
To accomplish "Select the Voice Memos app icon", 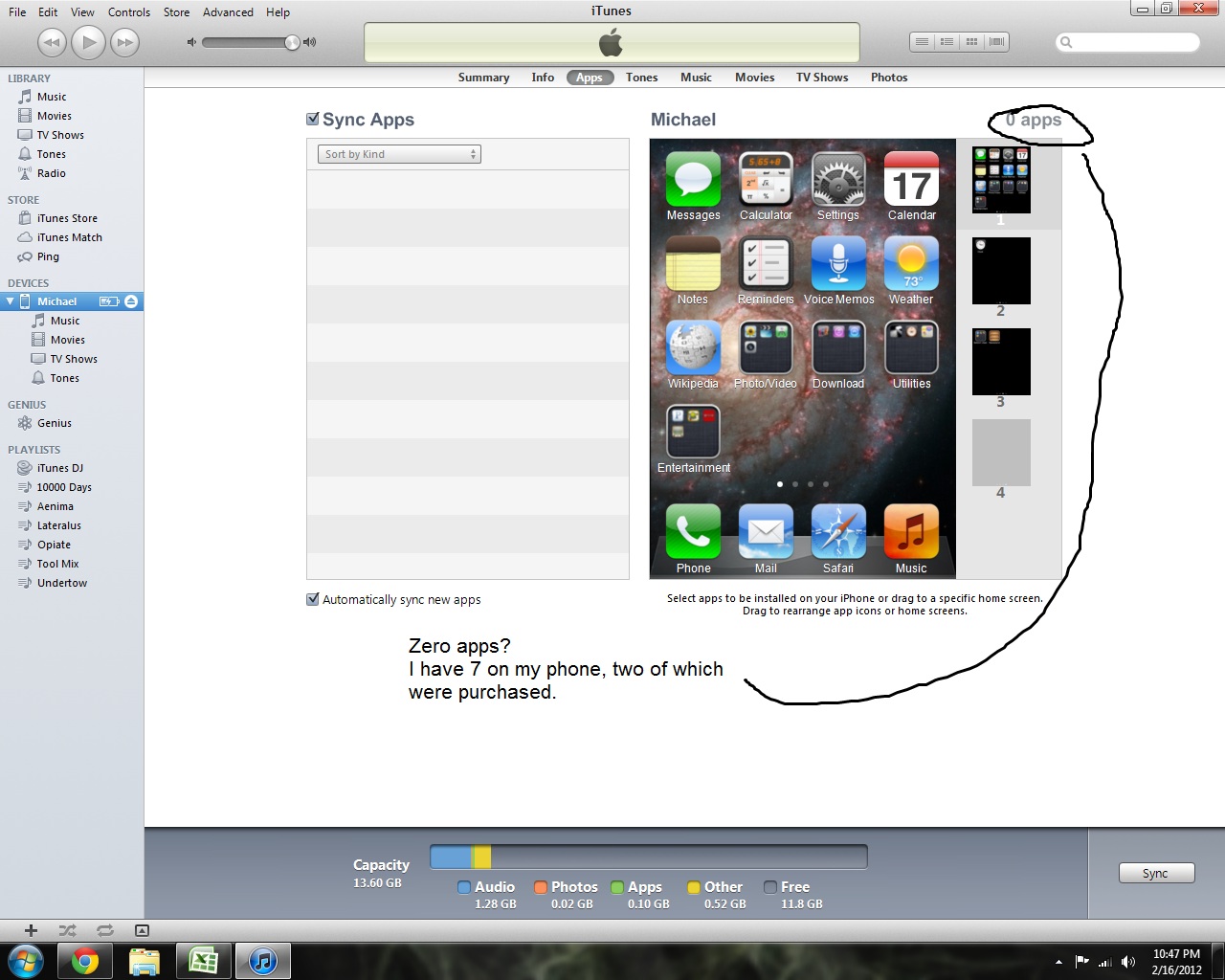I will tap(838, 263).
